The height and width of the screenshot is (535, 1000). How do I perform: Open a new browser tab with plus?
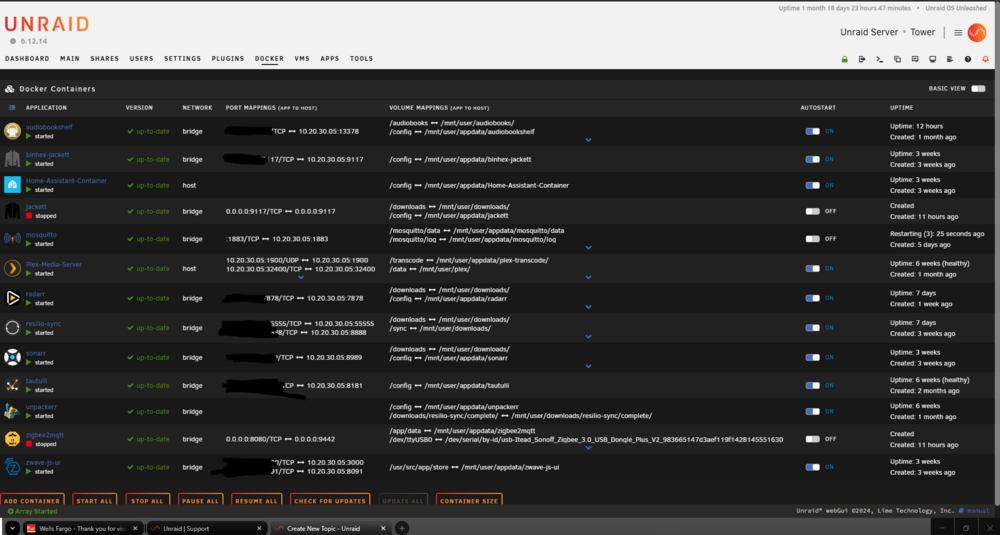click(402, 528)
